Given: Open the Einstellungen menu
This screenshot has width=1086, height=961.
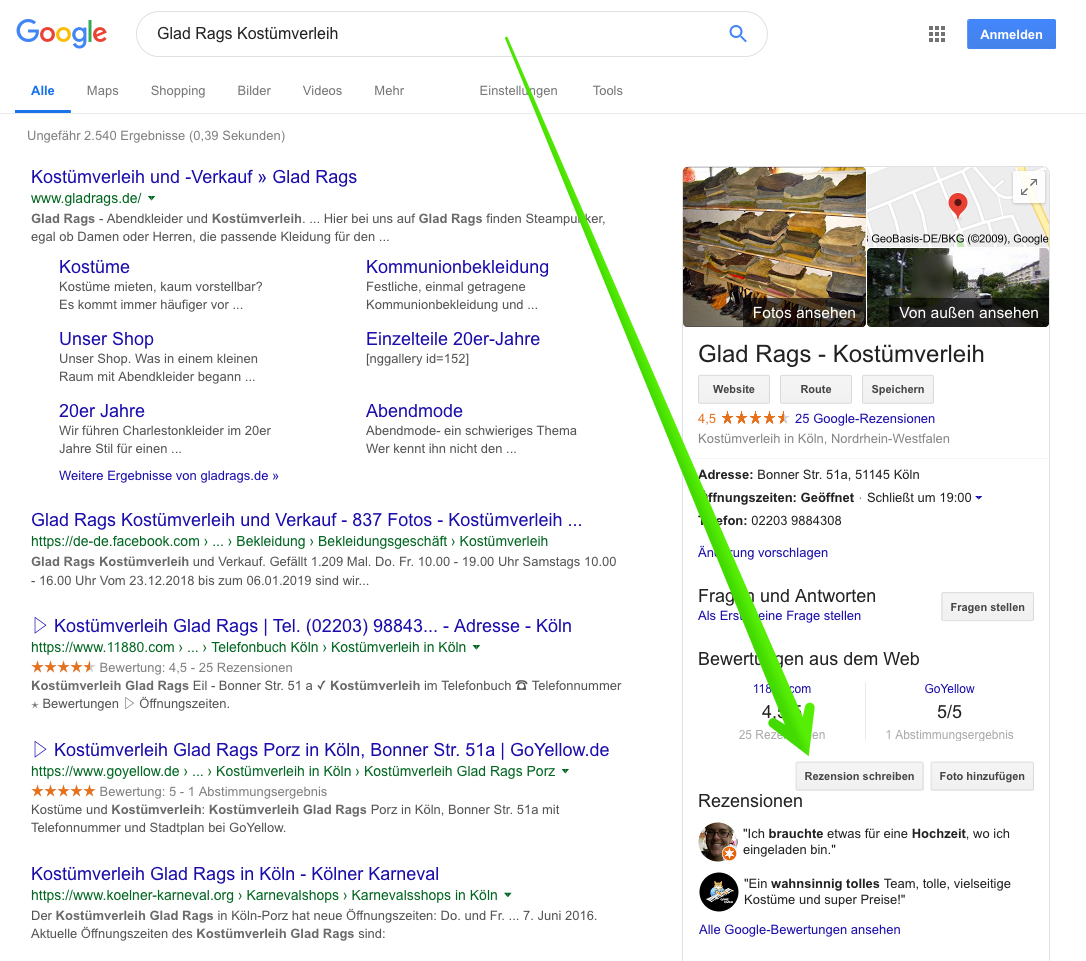Looking at the screenshot, I should [x=518, y=91].
